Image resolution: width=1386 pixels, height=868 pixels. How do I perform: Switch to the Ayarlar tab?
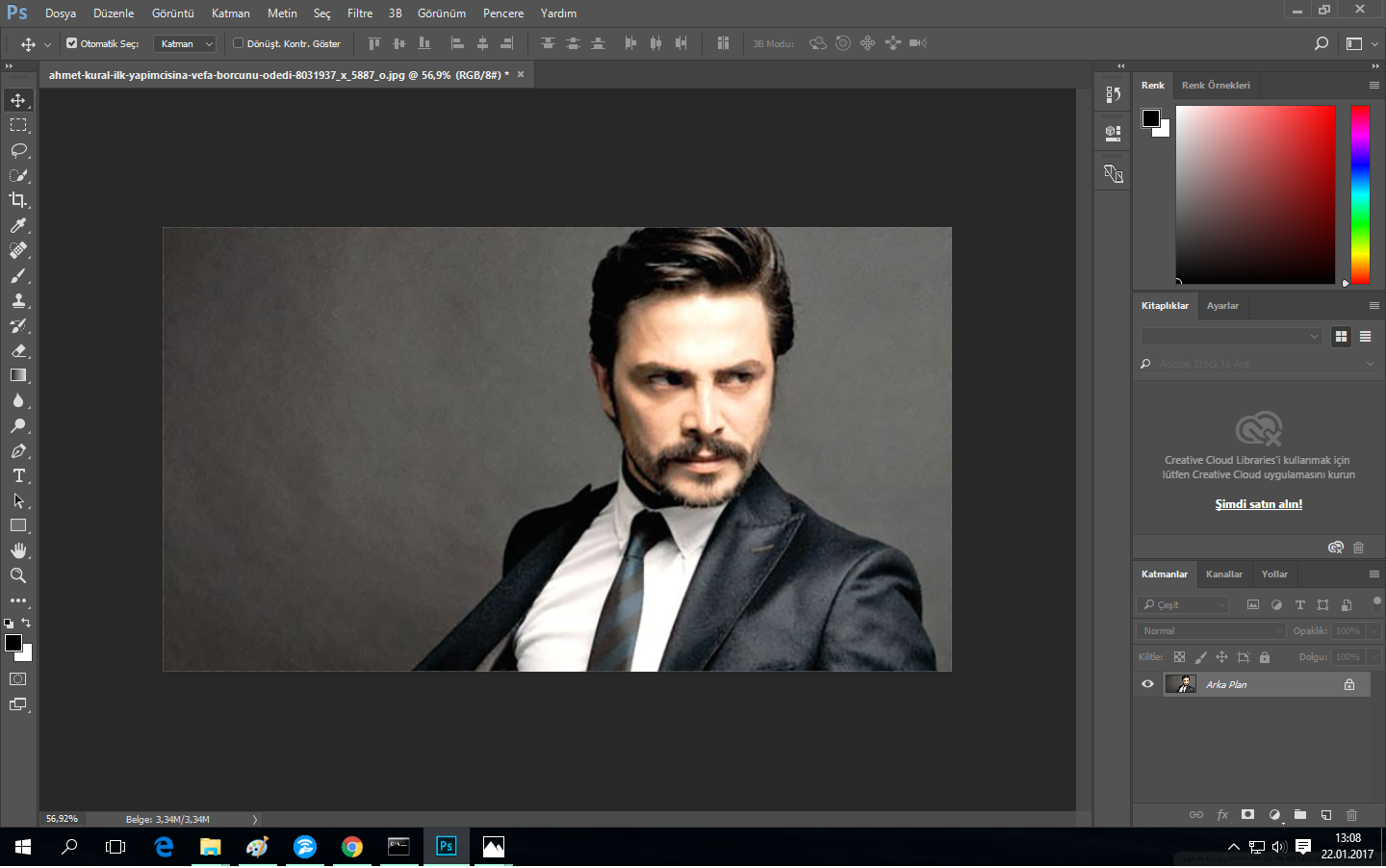[x=1222, y=305]
